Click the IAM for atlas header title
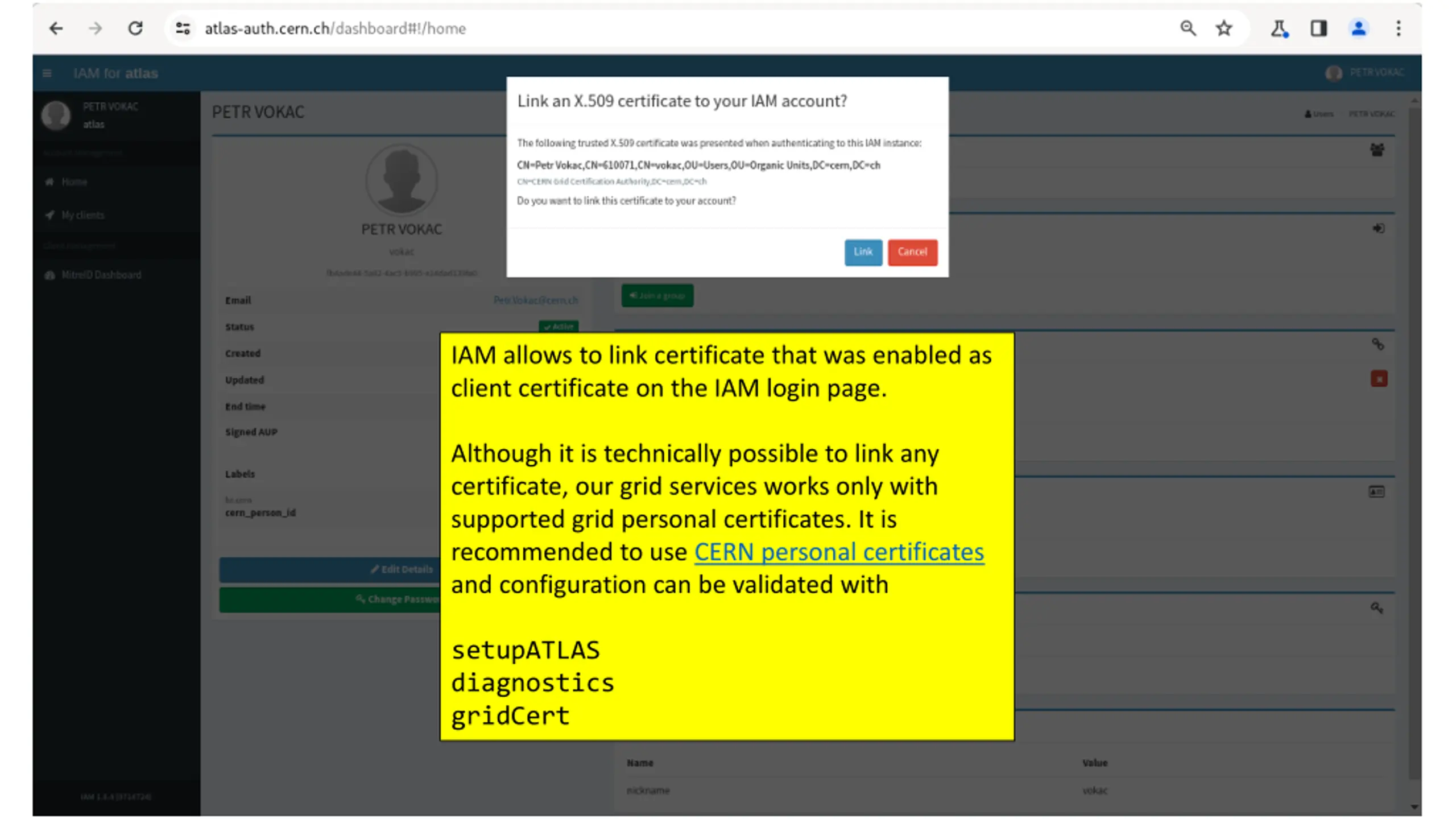This screenshot has width=1456, height=819. pos(115,73)
